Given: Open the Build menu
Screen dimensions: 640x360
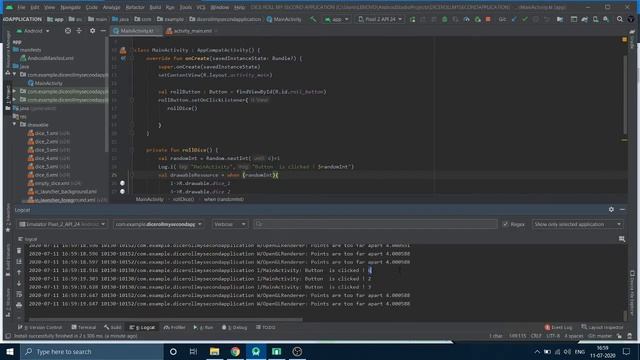Looking at the screenshot, I should tap(155, 7).
